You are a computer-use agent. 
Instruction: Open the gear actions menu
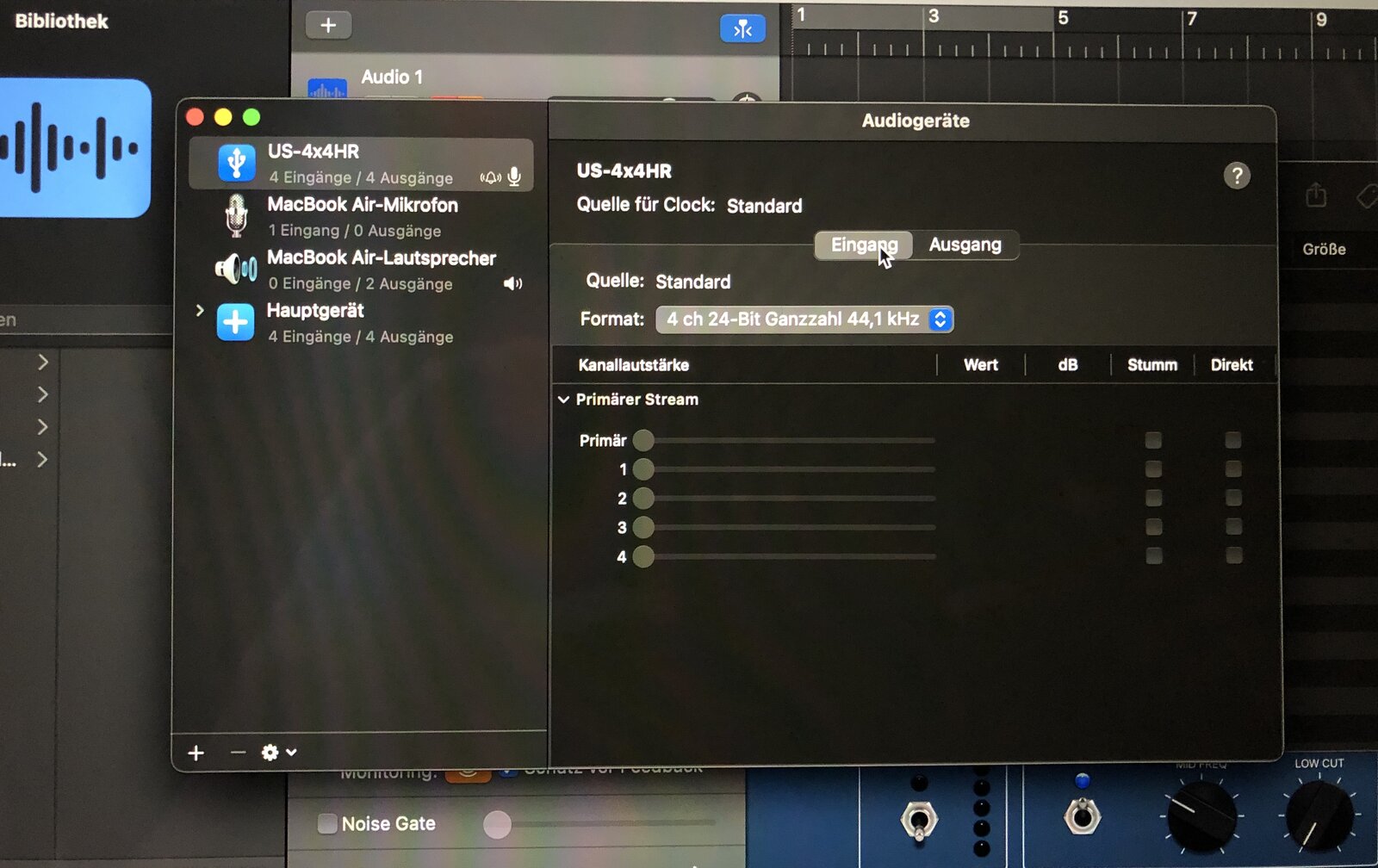279,753
